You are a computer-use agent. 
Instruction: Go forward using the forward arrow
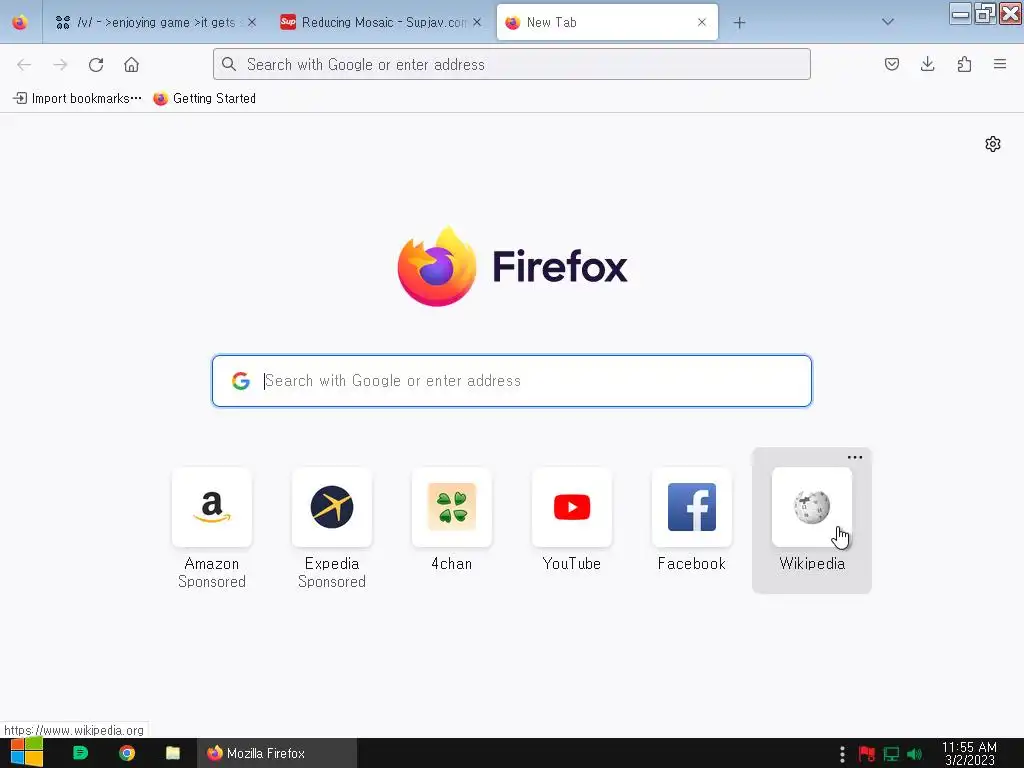point(60,65)
